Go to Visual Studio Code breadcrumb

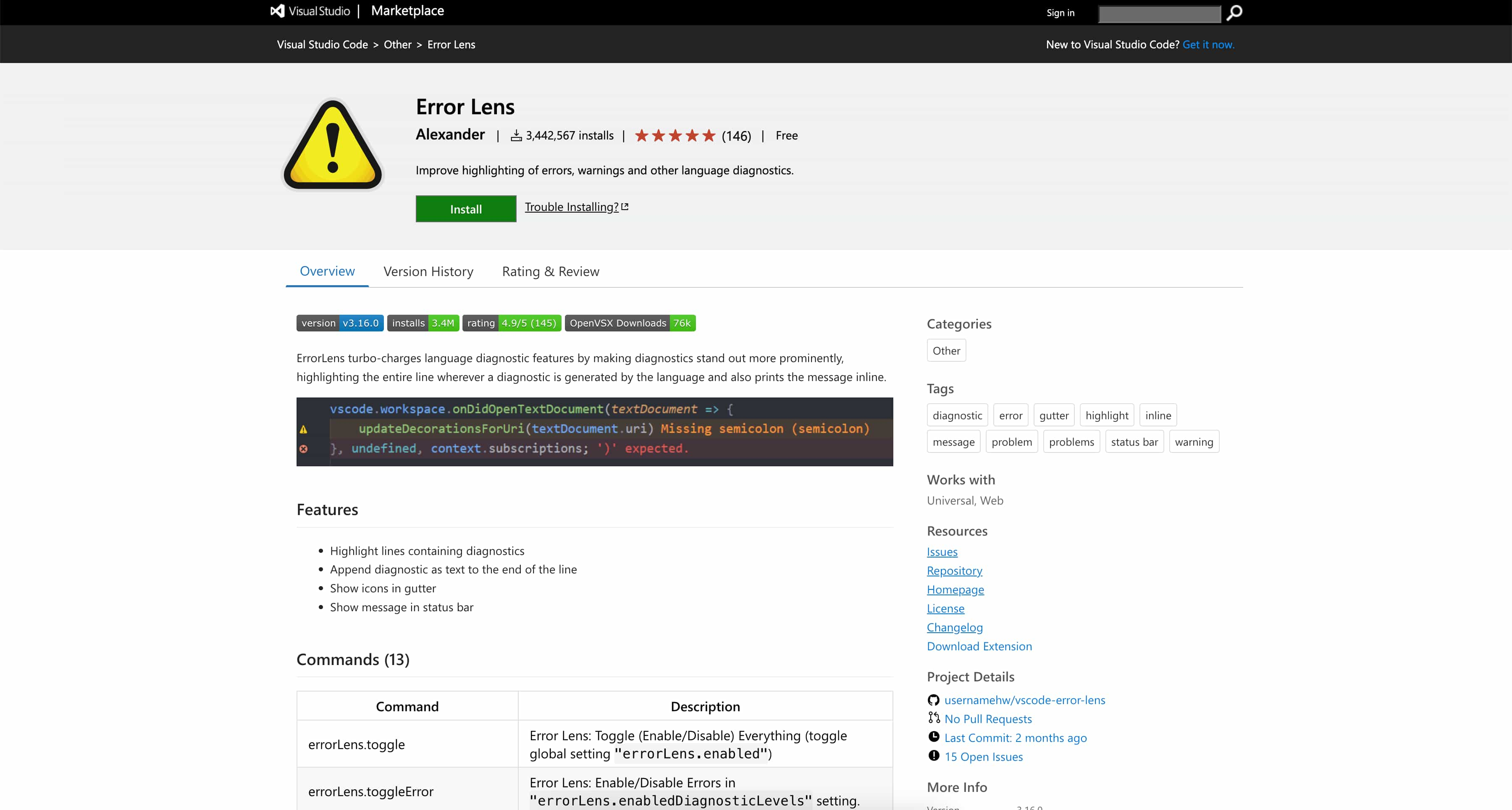coord(322,45)
